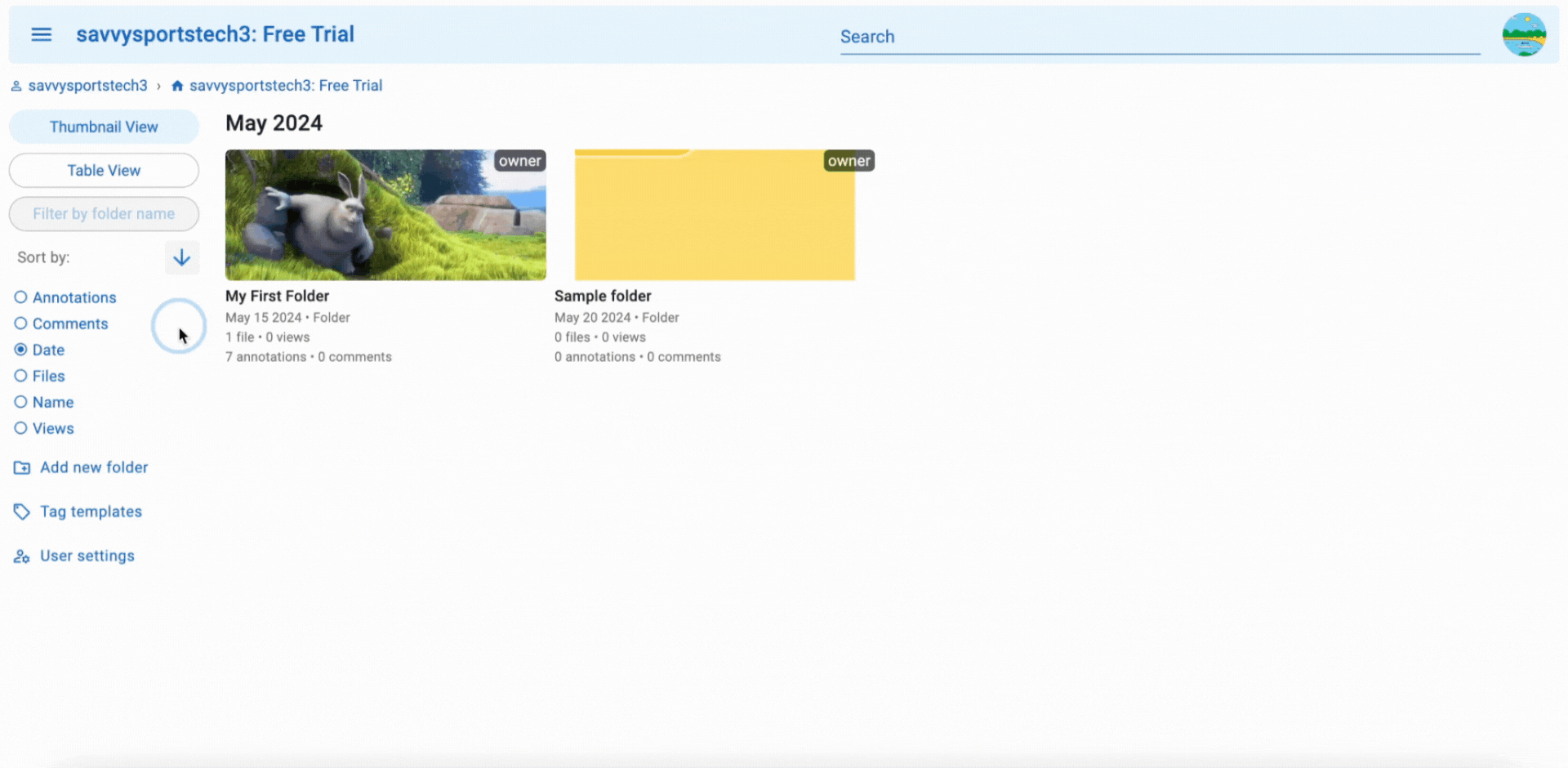Click the Tag templates tag icon
1568x768 pixels.
[22, 512]
